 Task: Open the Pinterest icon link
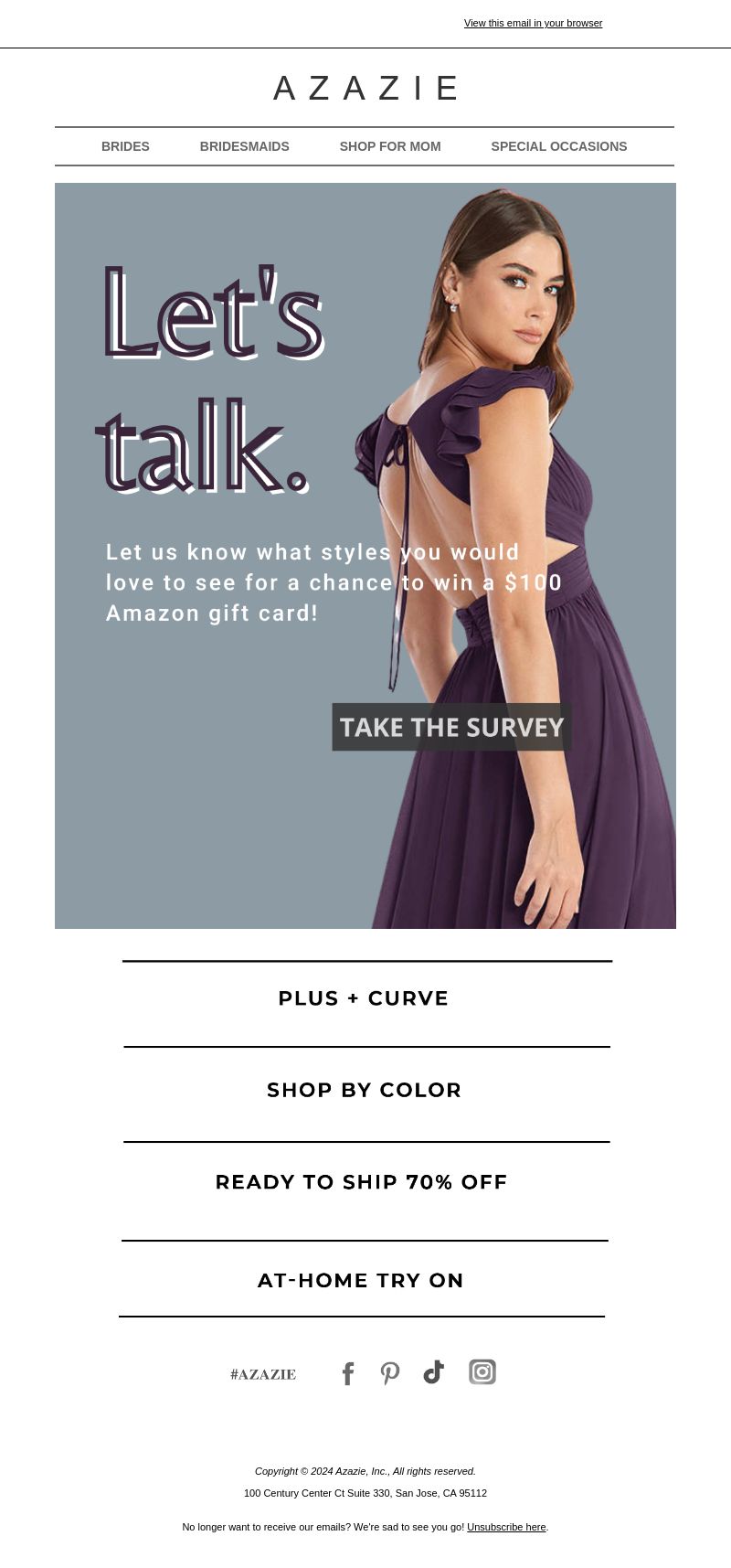point(390,1373)
